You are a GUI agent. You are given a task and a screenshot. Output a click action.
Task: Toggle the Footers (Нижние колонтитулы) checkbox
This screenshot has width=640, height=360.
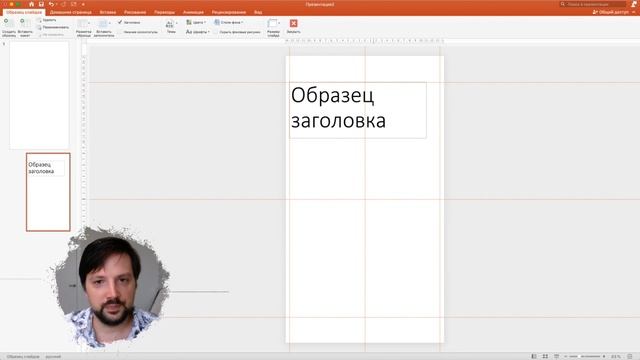(120, 32)
